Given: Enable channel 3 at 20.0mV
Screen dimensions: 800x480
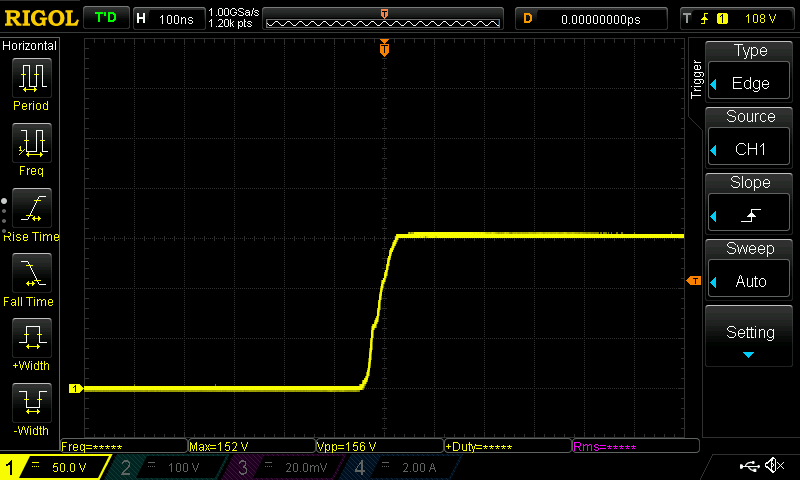Looking at the screenshot, I should click(x=284, y=467).
